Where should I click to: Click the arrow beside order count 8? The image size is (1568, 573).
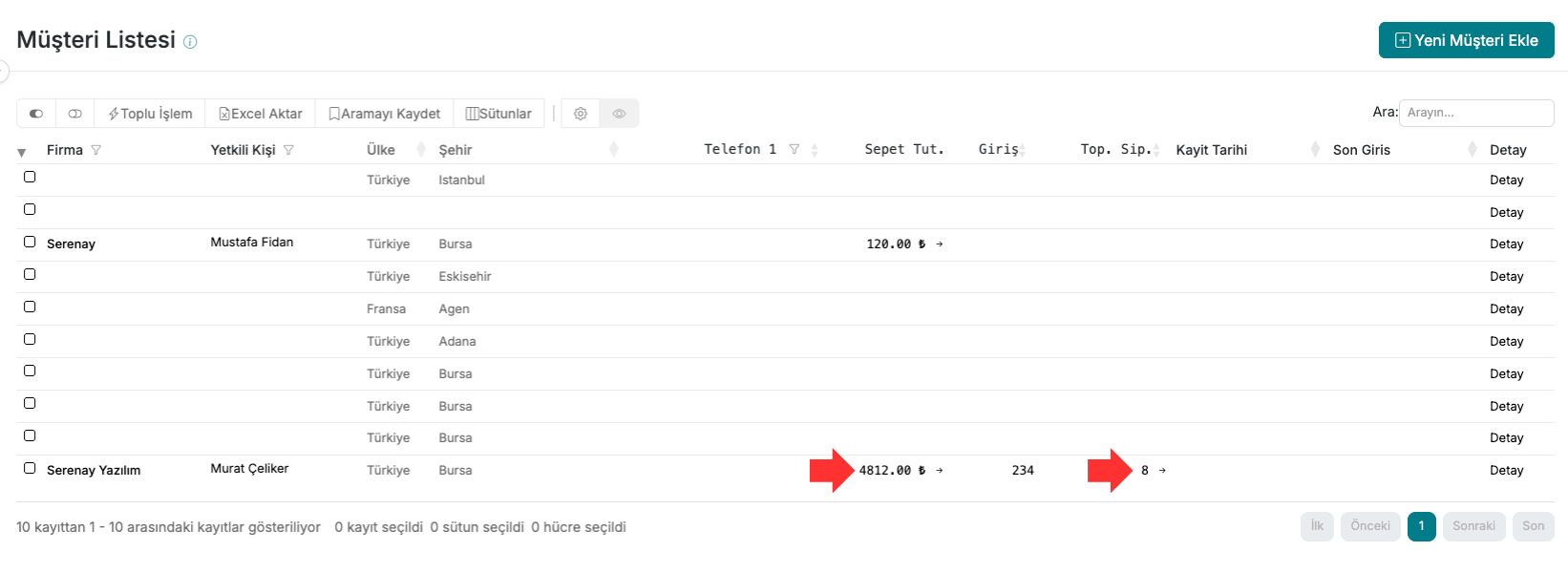click(x=1162, y=471)
